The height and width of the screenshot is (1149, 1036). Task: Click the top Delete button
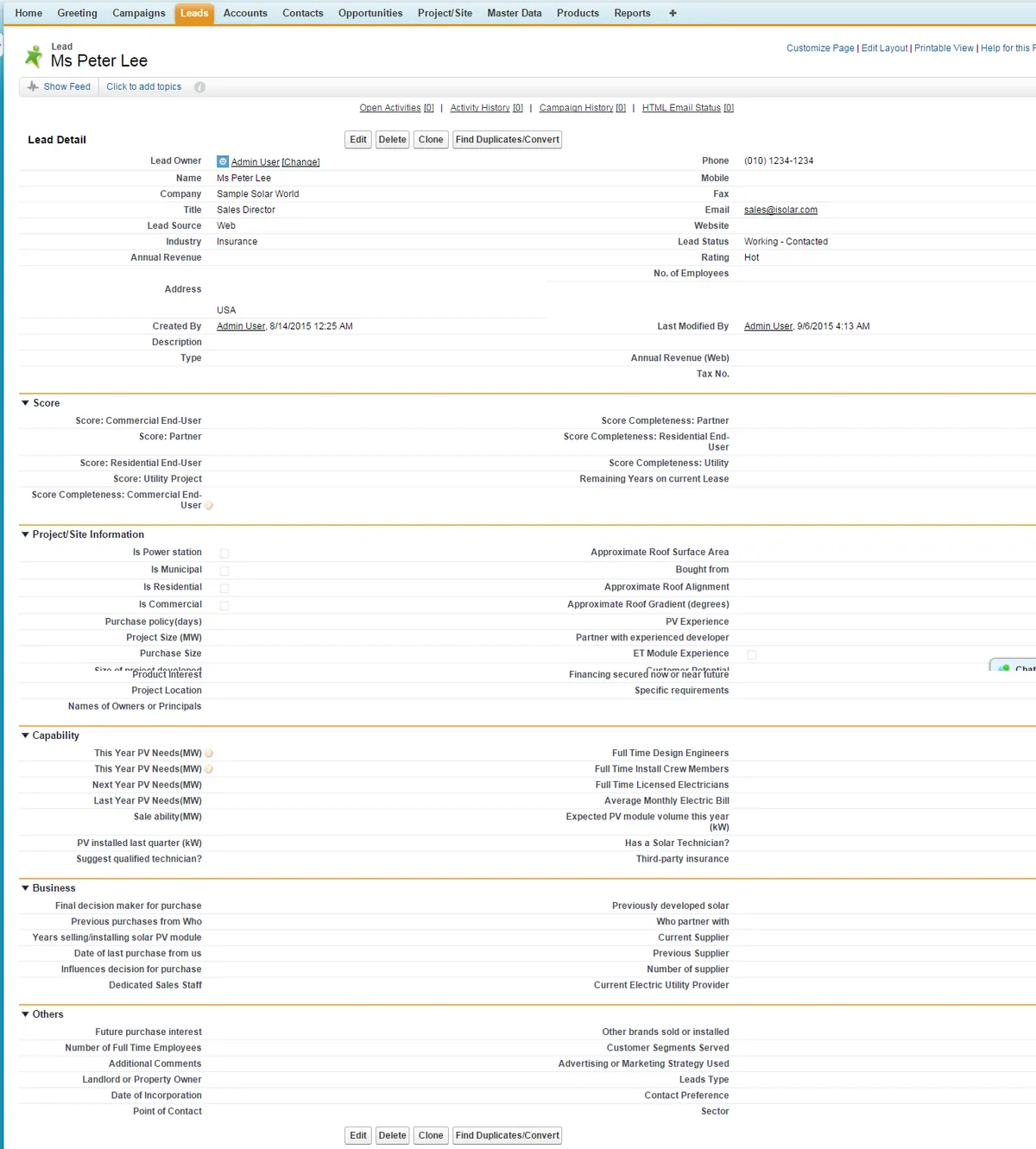(392, 140)
